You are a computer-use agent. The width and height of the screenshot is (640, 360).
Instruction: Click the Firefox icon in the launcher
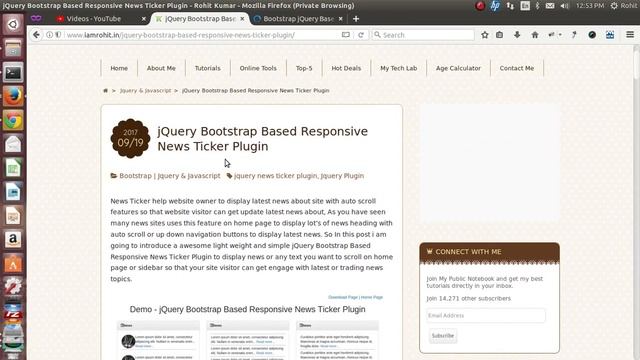tap(13, 96)
